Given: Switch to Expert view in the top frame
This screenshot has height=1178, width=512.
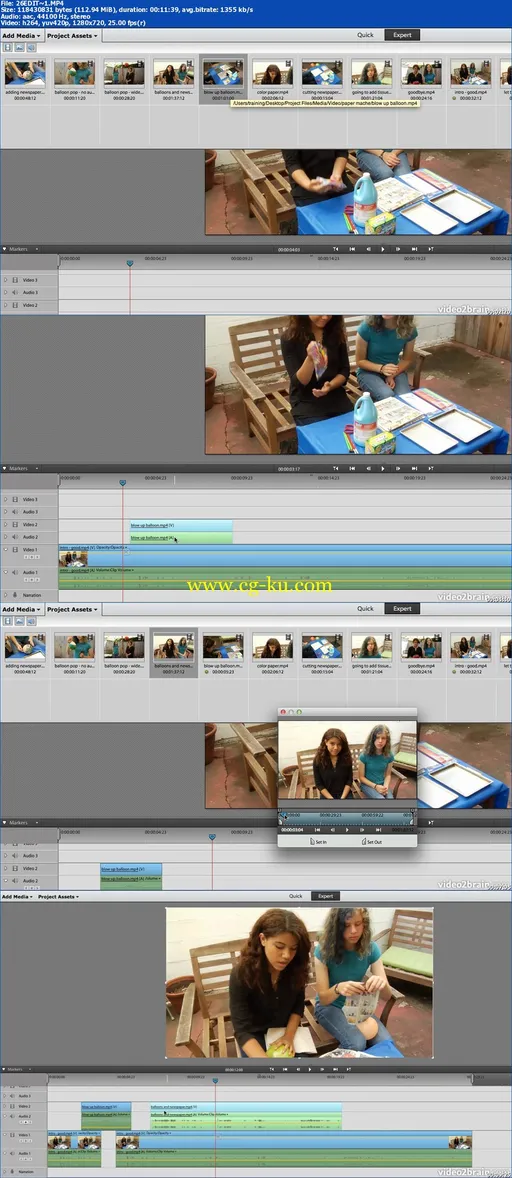Looking at the screenshot, I should pyautogui.click(x=402, y=35).
